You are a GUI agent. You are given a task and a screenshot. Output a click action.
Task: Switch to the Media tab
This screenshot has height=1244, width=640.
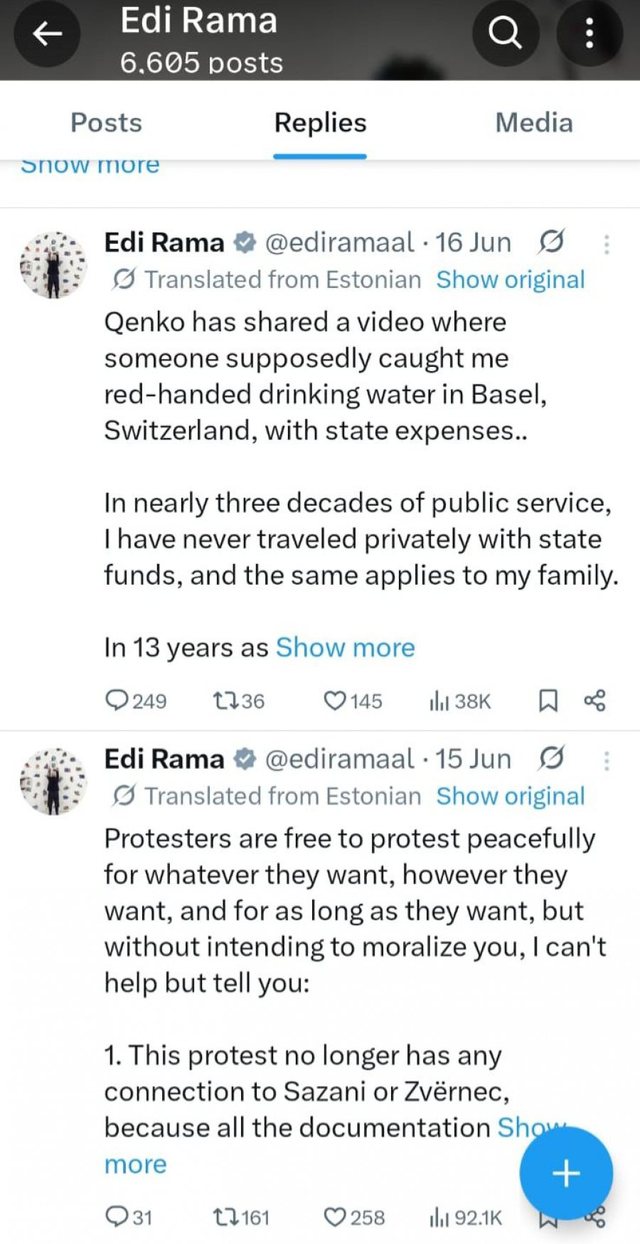click(x=534, y=123)
